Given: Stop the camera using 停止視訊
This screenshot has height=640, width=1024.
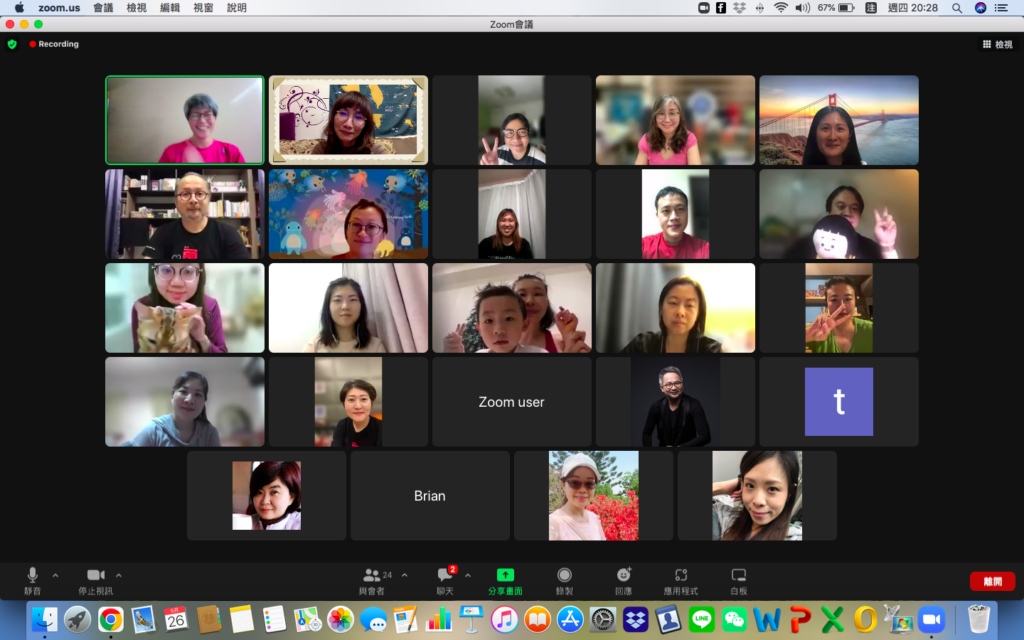Looking at the screenshot, I should point(95,581).
